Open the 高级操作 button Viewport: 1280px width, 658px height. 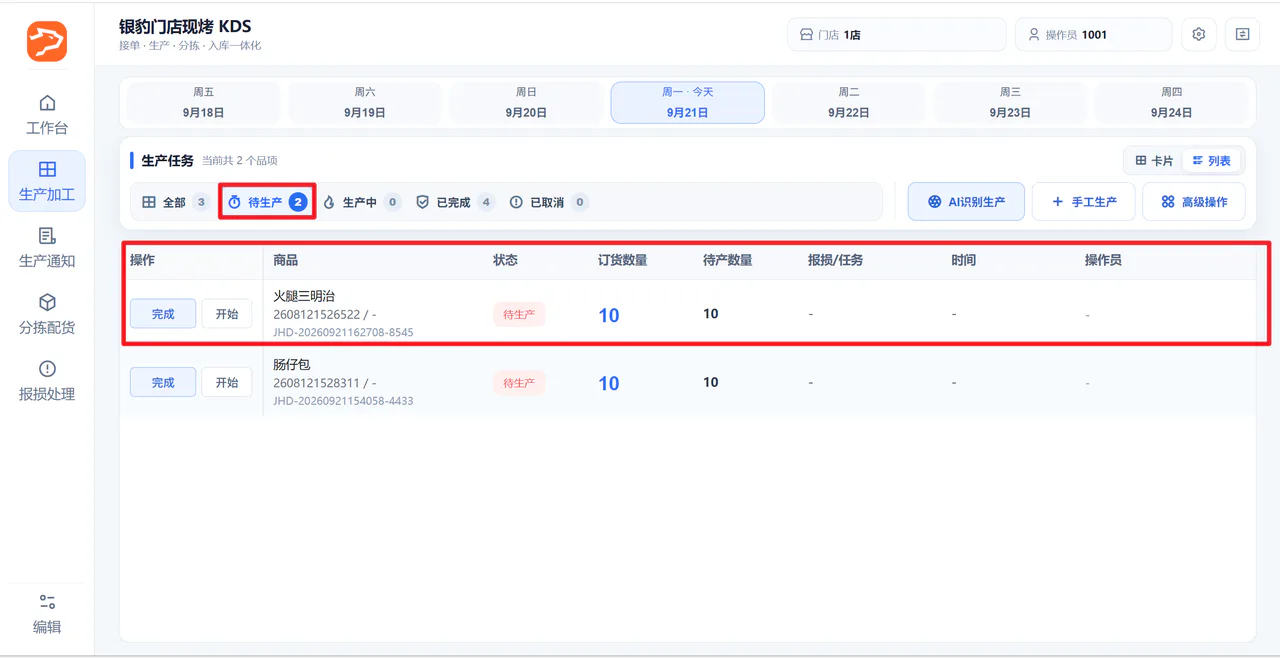point(1194,202)
